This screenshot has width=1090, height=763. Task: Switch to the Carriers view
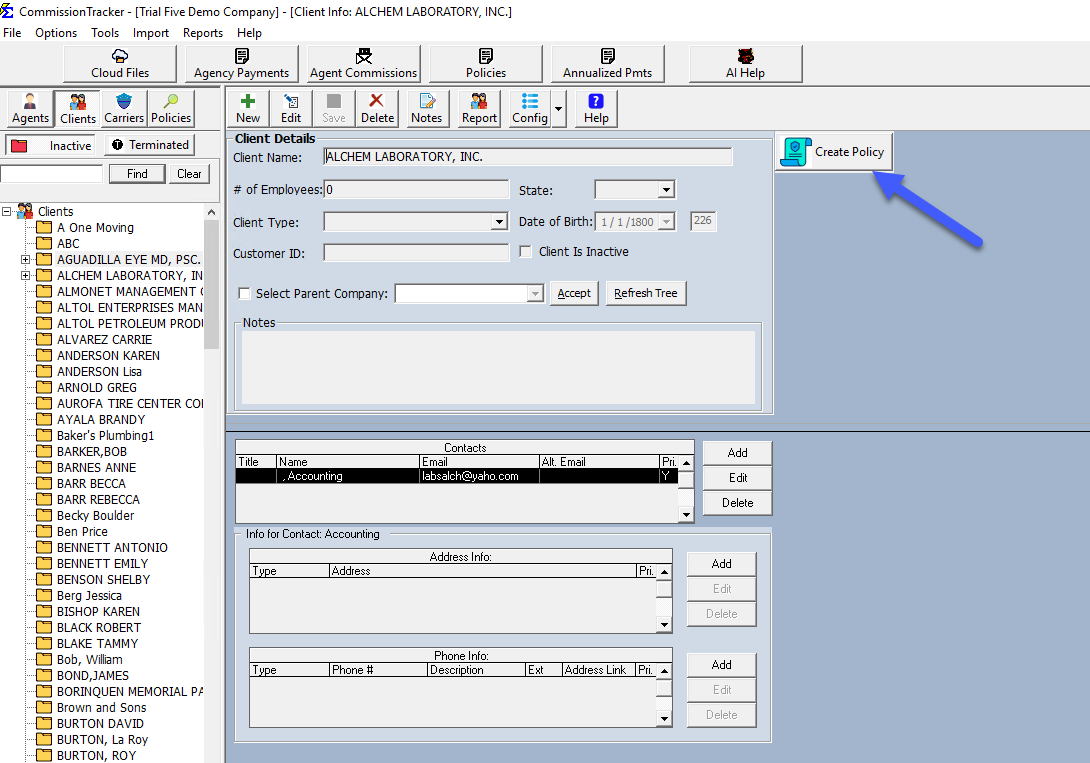click(x=123, y=108)
